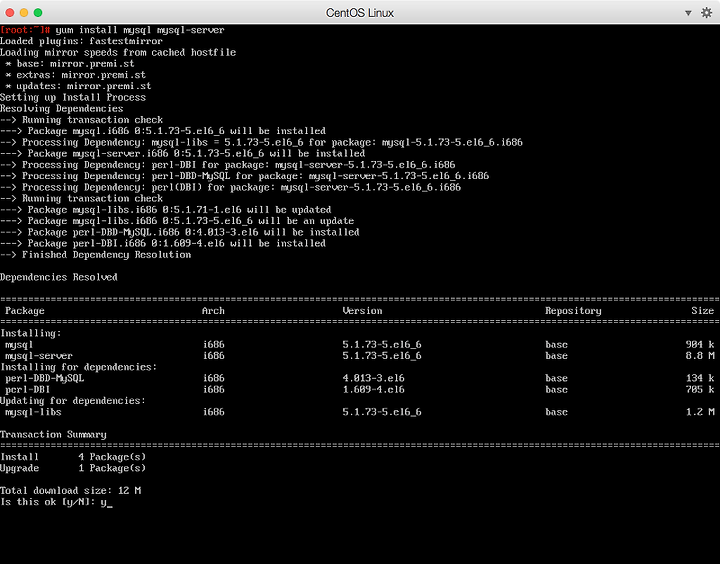The width and height of the screenshot is (720, 564).
Task: Click the '8.8 M' size of mysql-server
Action: coord(700,356)
